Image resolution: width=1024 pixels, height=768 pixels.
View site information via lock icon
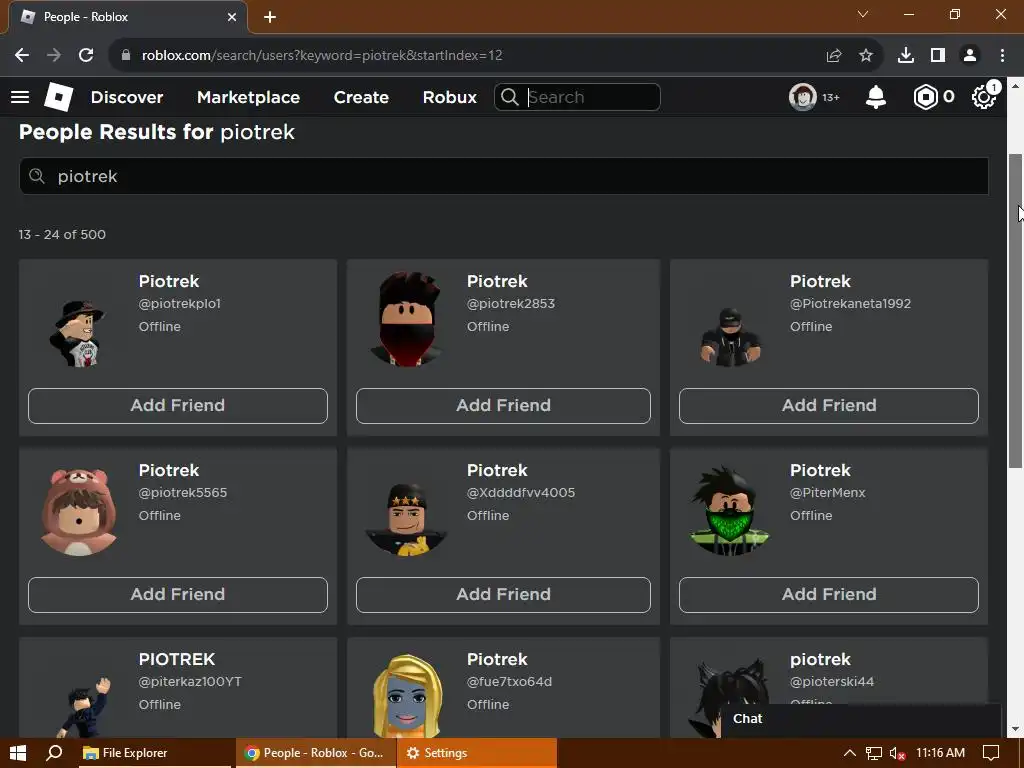(126, 56)
